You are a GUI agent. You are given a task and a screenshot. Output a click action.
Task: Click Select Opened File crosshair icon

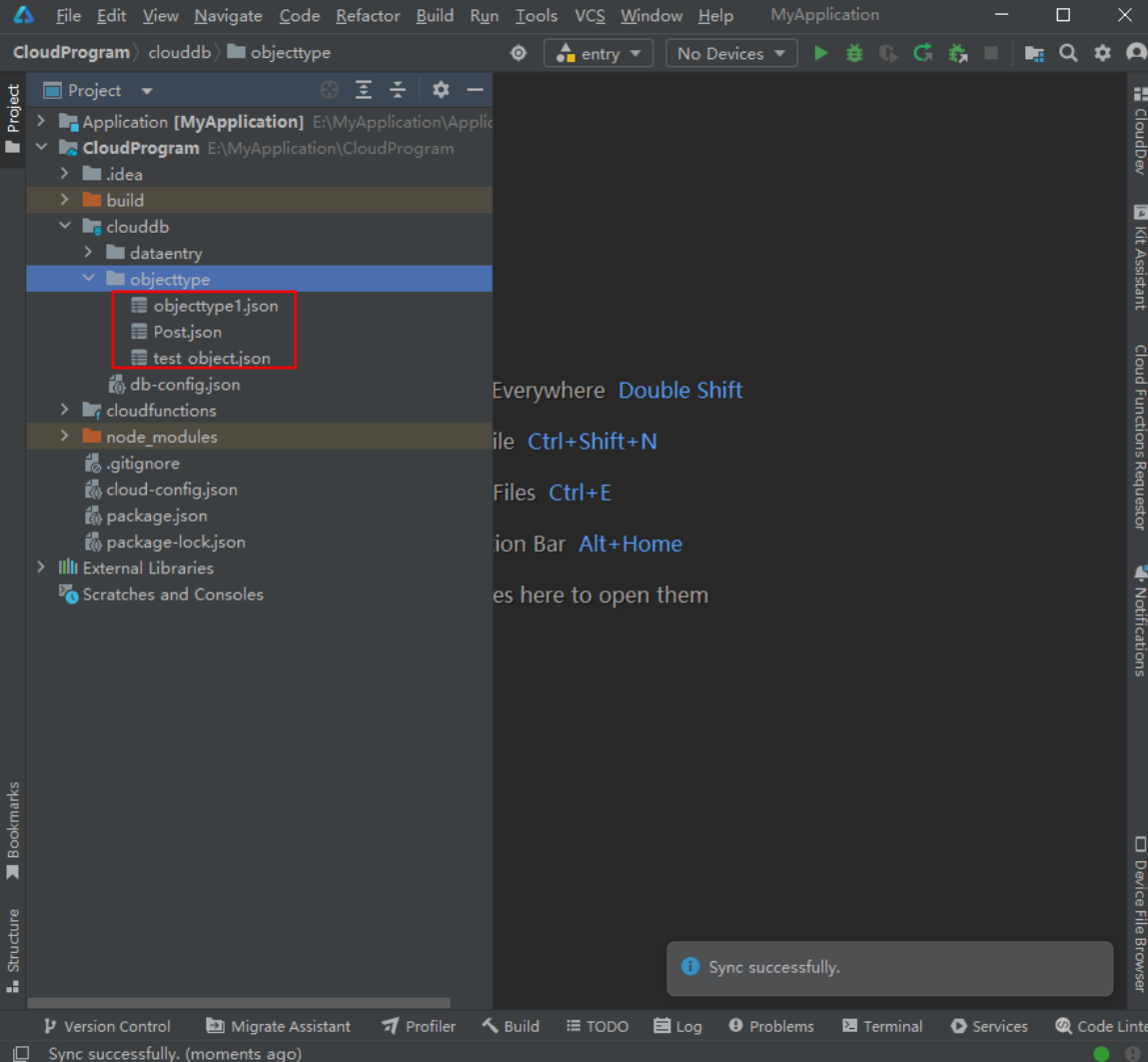point(330,90)
